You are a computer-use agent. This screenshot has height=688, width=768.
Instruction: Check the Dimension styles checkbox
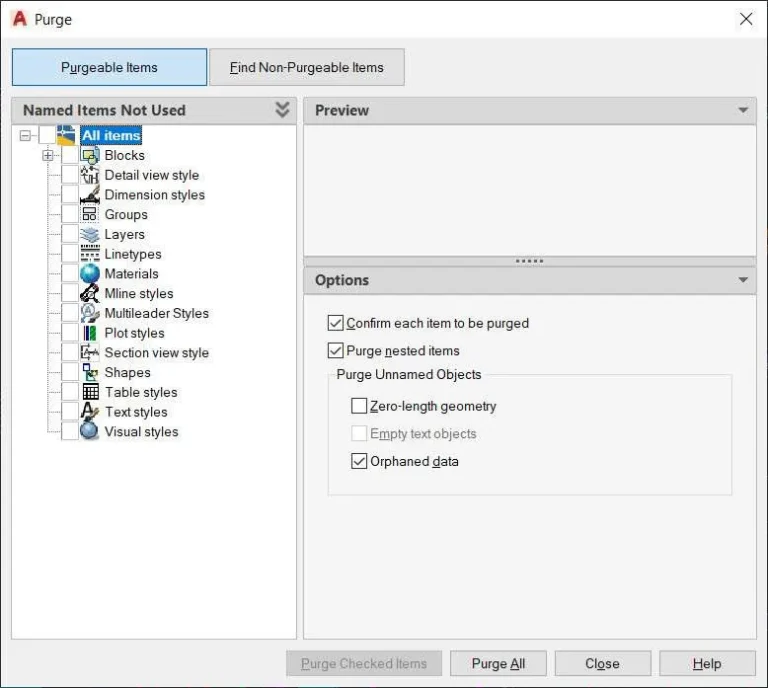click(x=70, y=194)
